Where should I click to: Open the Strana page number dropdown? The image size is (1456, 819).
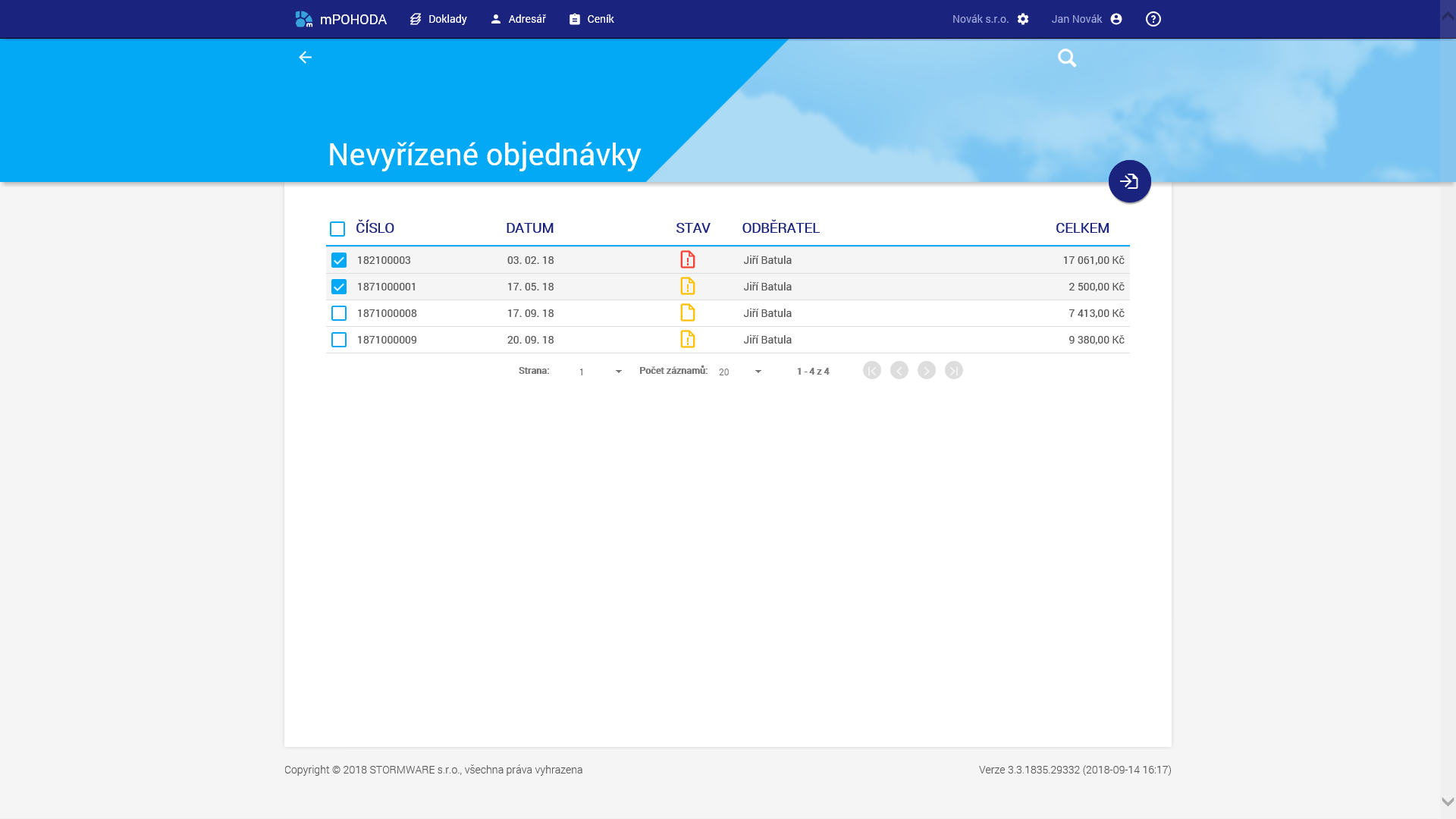pyautogui.click(x=600, y=372)
